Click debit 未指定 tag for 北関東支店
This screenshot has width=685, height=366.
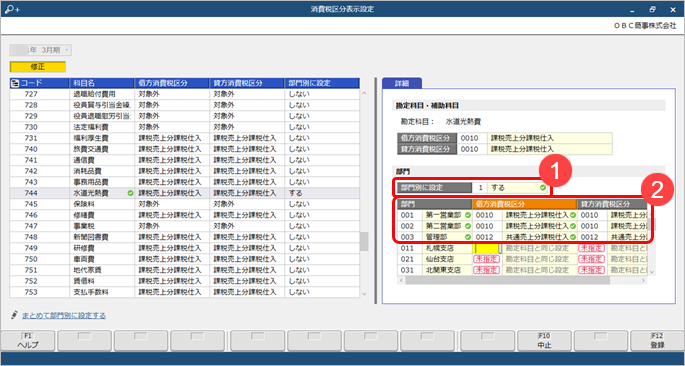(x=487, y=270)
